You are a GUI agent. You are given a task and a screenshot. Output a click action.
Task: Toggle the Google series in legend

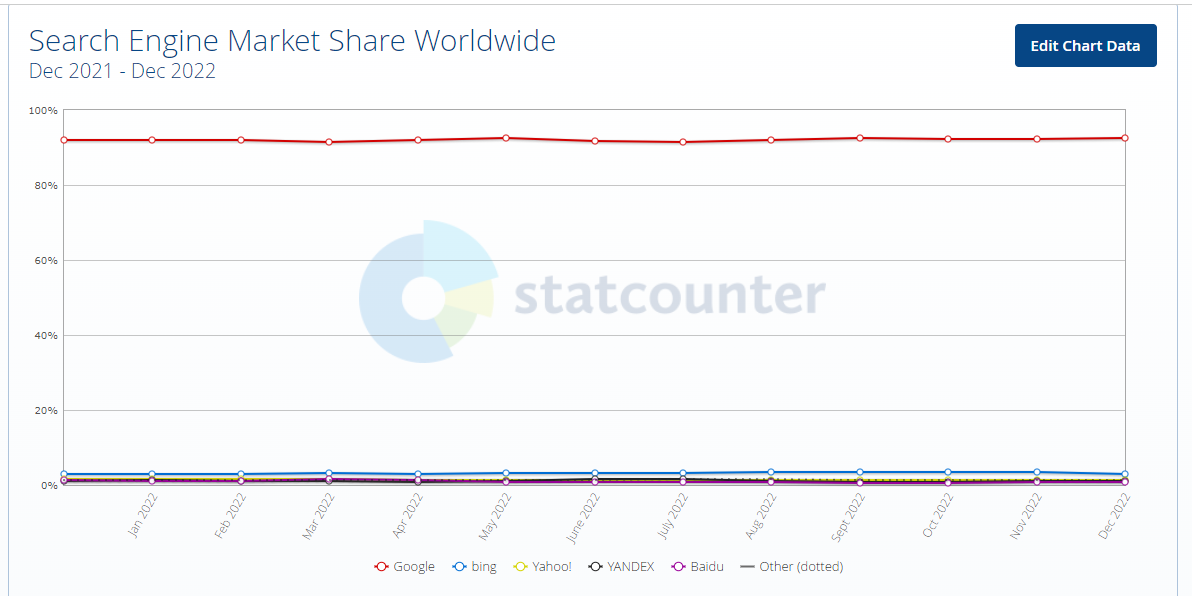coord(404,566)
